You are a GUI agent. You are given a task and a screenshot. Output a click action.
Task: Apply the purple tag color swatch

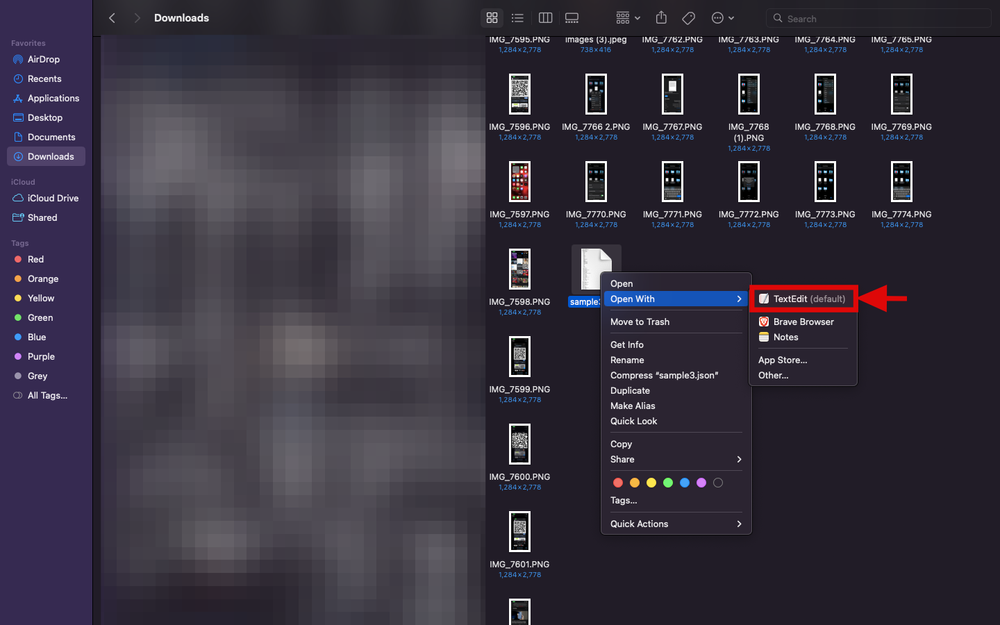click(700, 482)
